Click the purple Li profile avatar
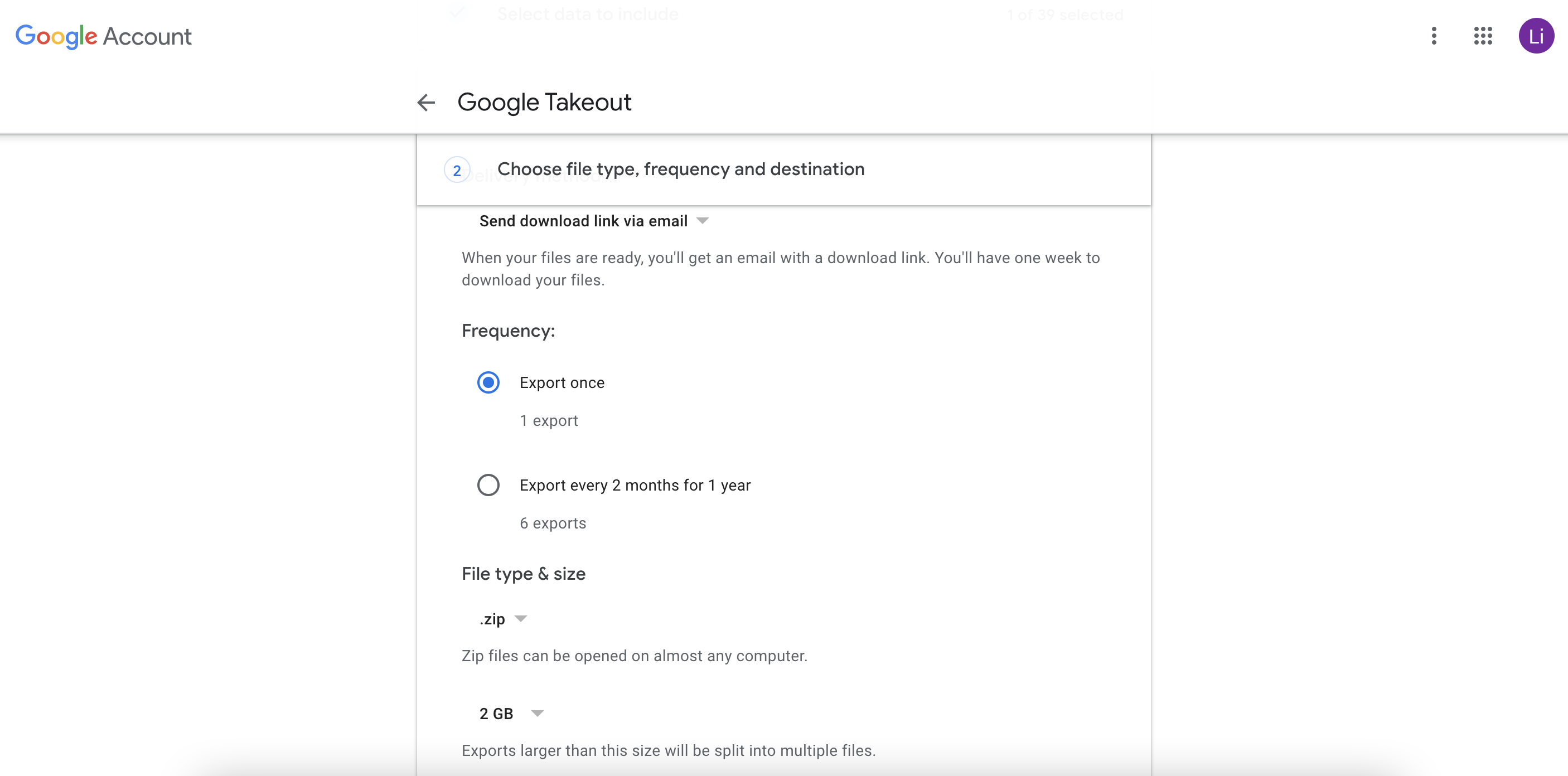 (x=1536, y=36)
